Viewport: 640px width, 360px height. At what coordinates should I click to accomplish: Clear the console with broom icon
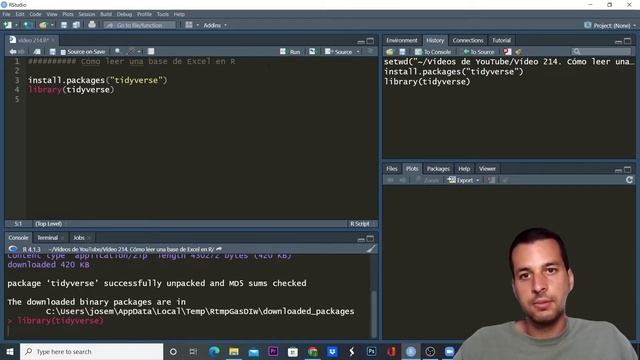(371, 249)
